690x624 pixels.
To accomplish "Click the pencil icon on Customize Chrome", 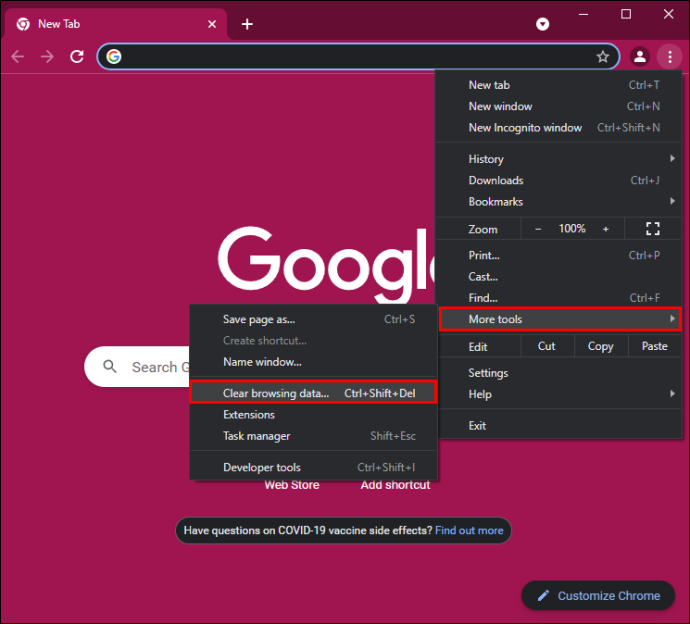I will [x=543, y=595].
